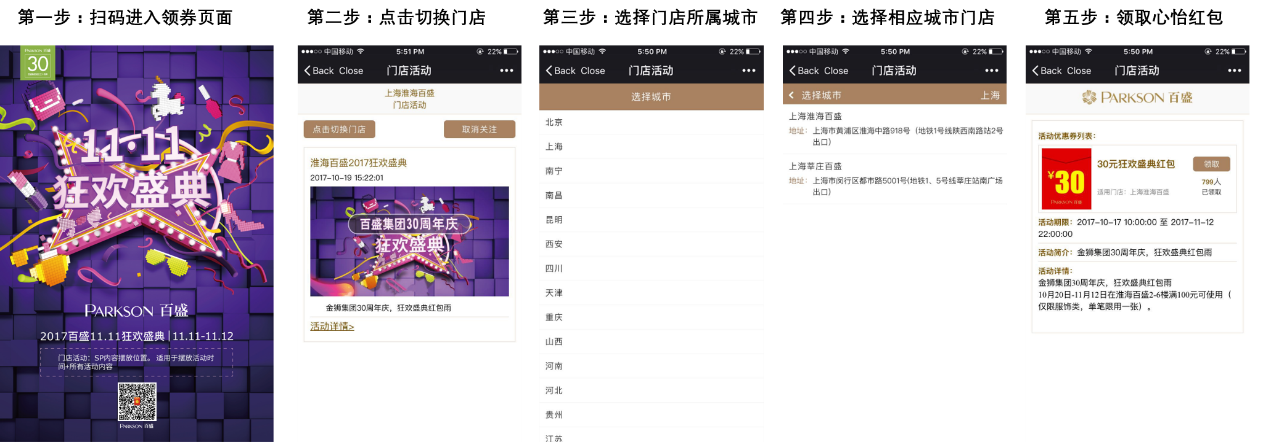Tap coupon title 30元狂欢盛典红包
The width and height of the screenshot is (1271, 442).
pyautogui.click(x=1135, y=164)
